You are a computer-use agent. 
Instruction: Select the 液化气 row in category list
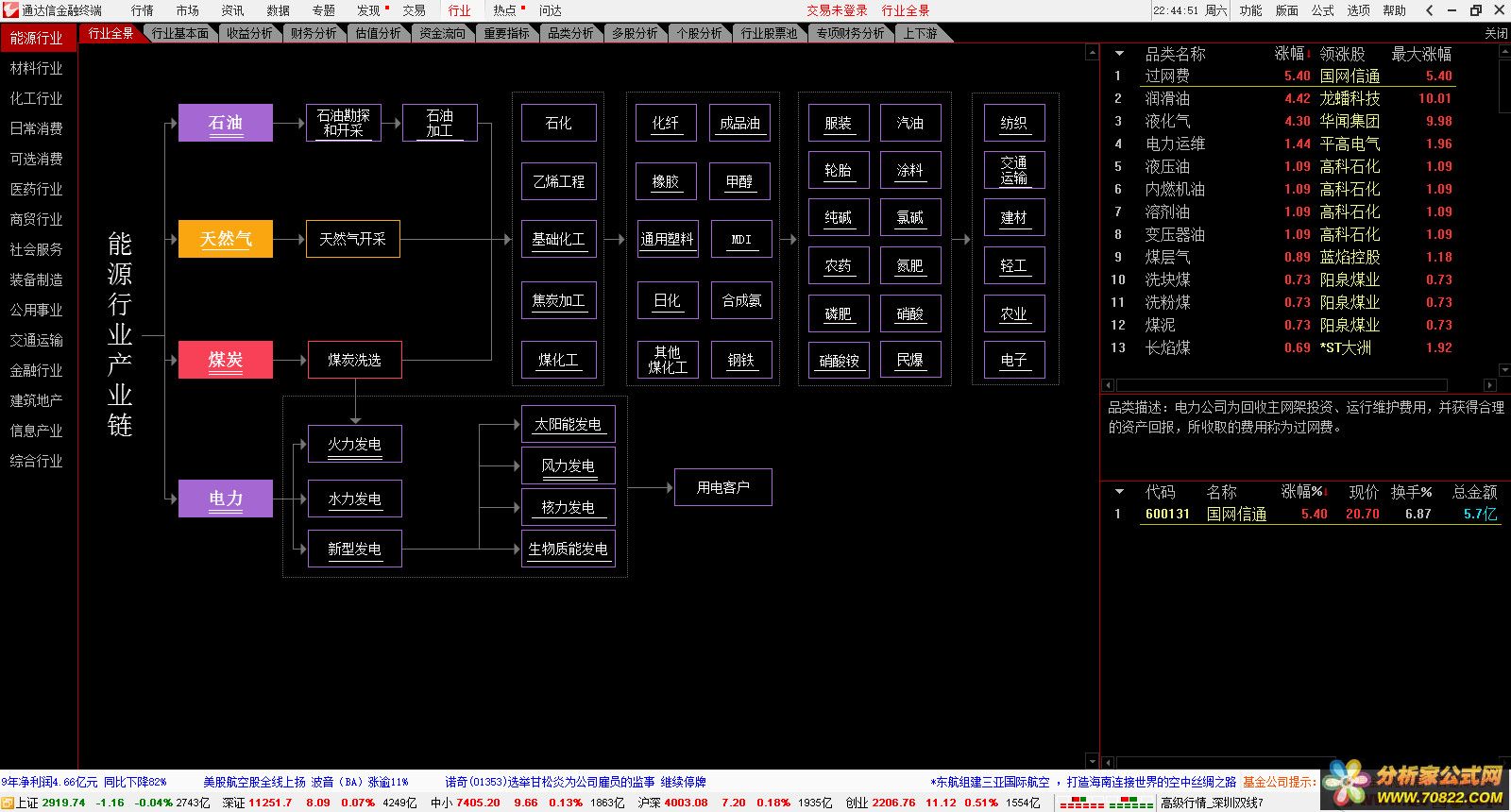pyautogui.click(x=1282, y=121)
